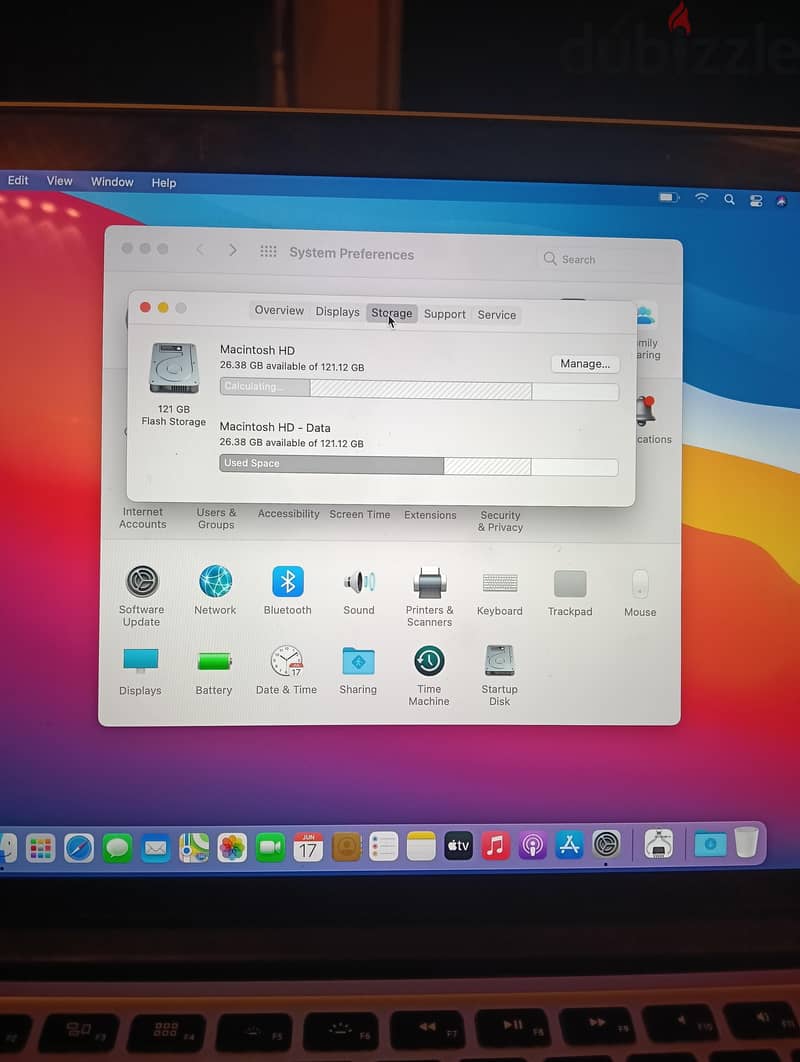Open Trash from the Dock
The image size is (800, 1062).
click(x=746, y=842)
